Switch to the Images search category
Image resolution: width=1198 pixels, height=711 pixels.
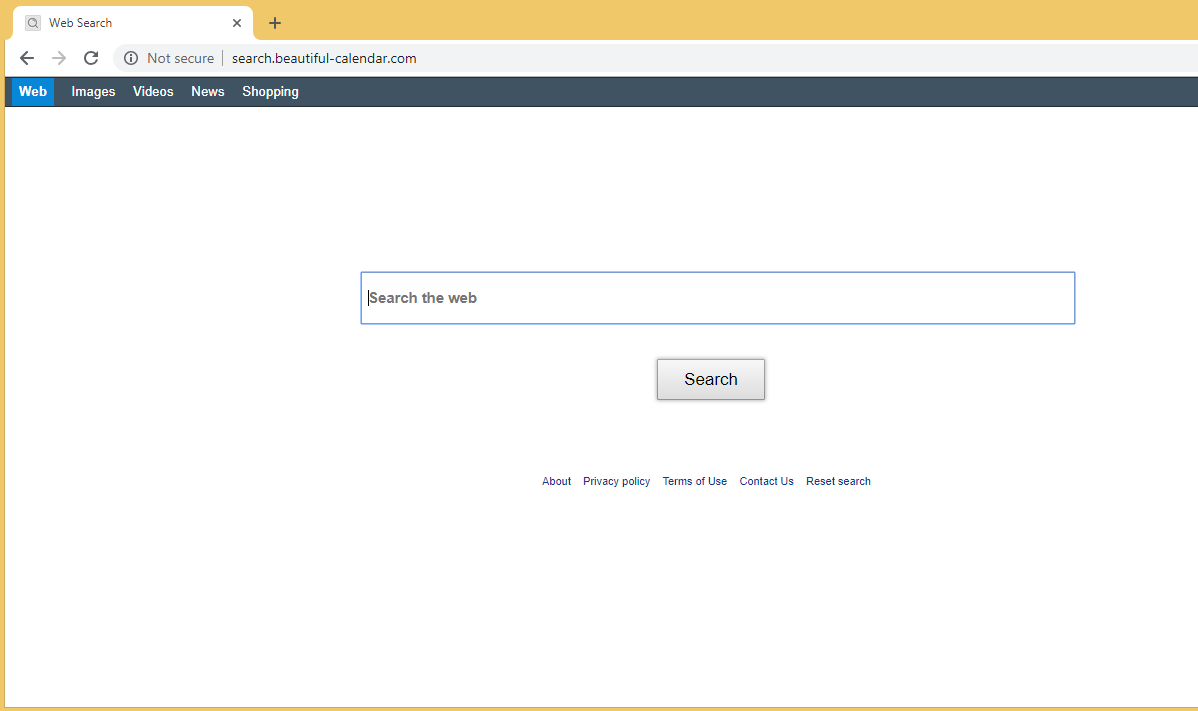93,92
